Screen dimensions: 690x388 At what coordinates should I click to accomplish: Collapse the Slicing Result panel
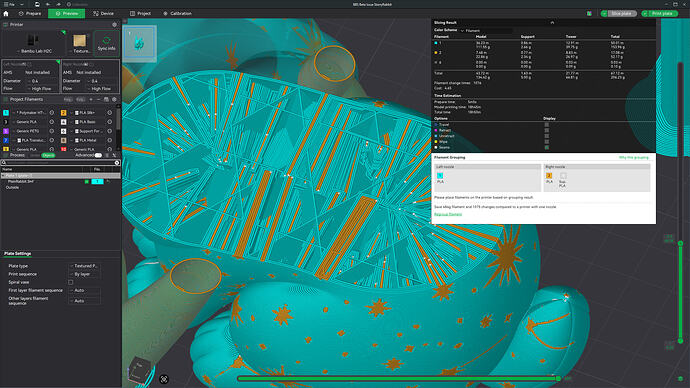(552, 22)
